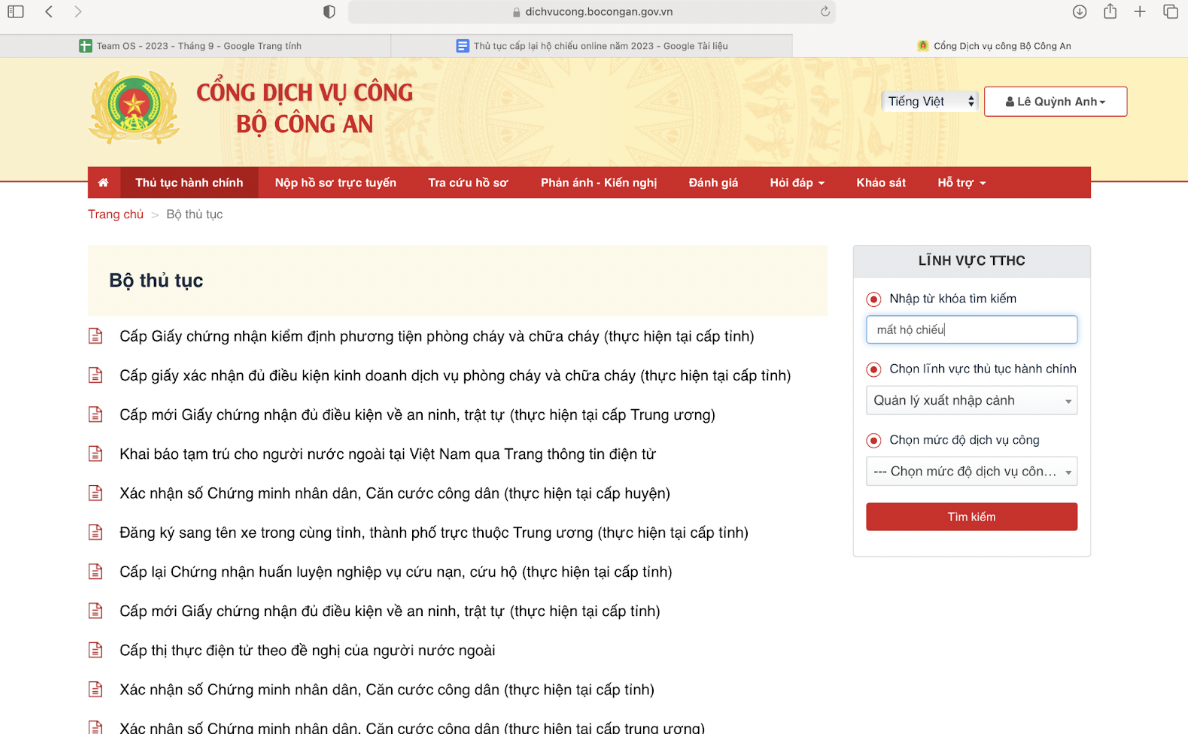Click document icon beside Cấp thị thực điện tử
The image size is (1188, 734).
pos(96,650)
